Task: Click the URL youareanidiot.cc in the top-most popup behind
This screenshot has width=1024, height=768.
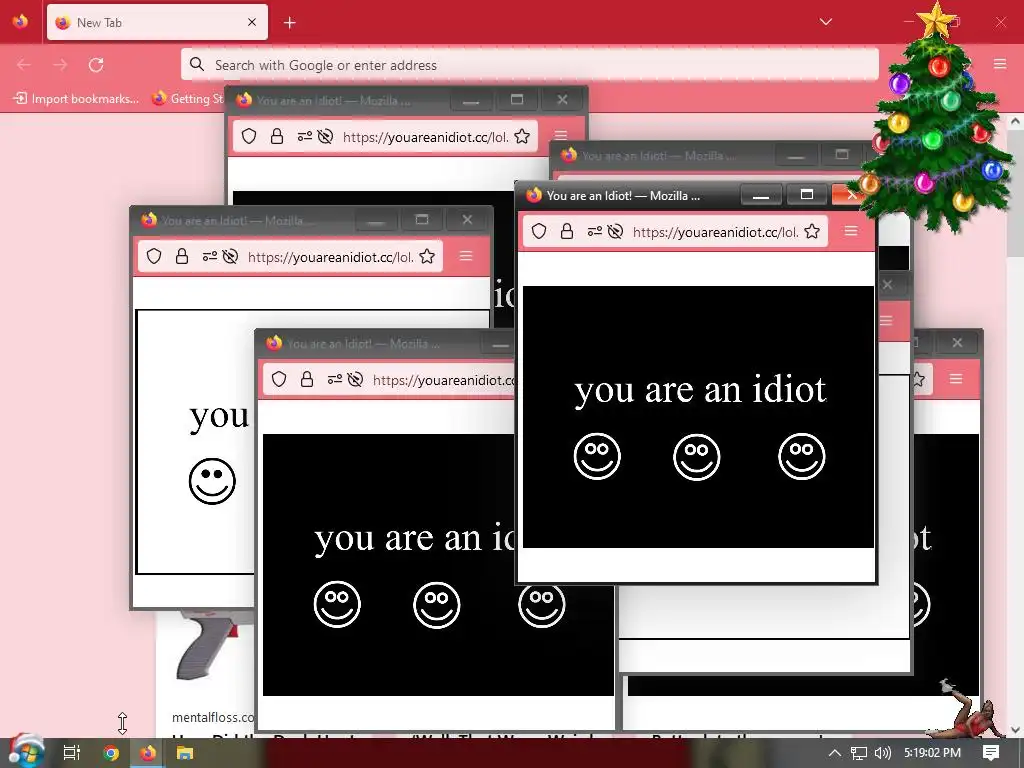Action: click(x=425, y=137)
